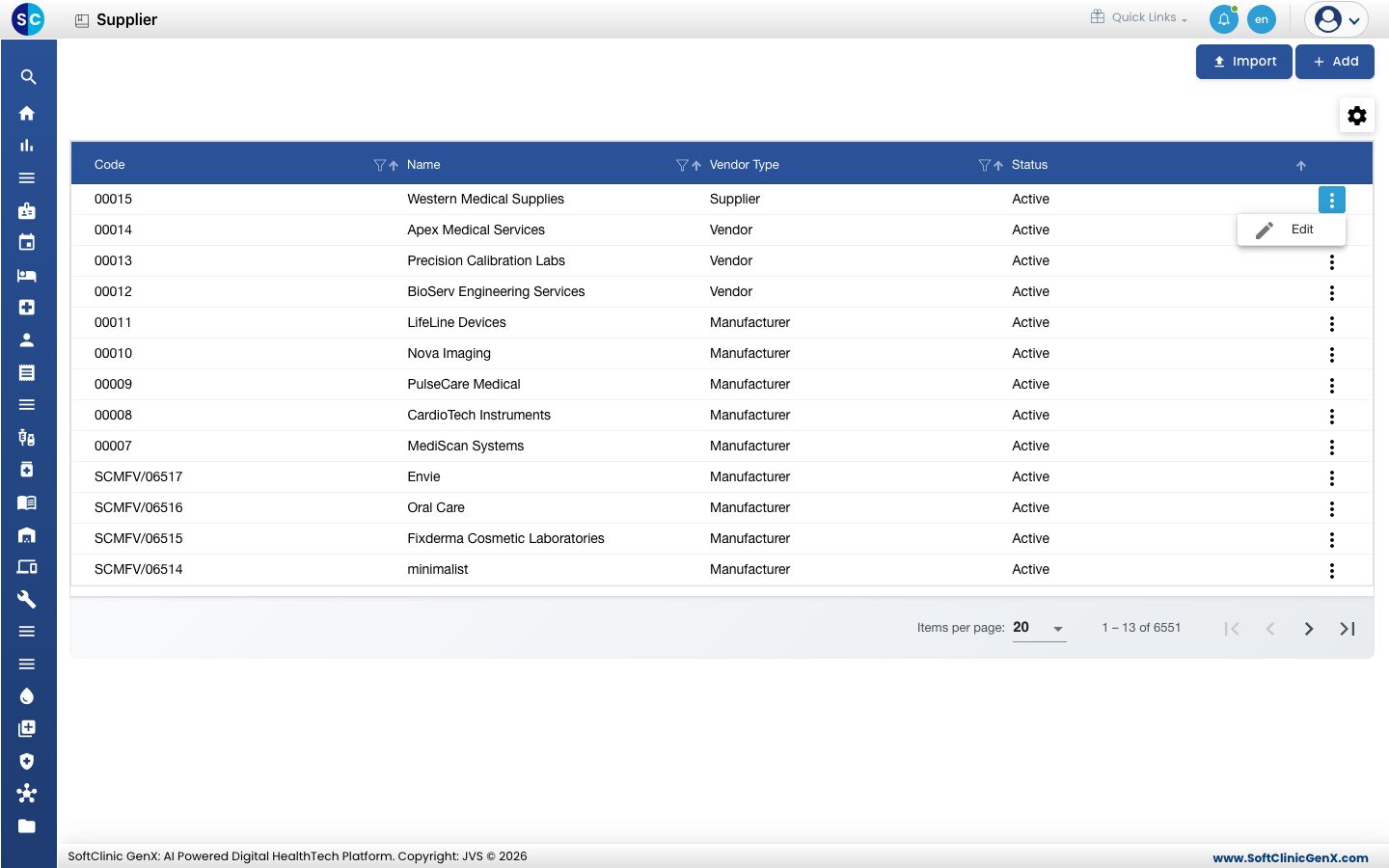
Task: Open the calendar icon in the sidebar
Action: (x=27, y=242)
